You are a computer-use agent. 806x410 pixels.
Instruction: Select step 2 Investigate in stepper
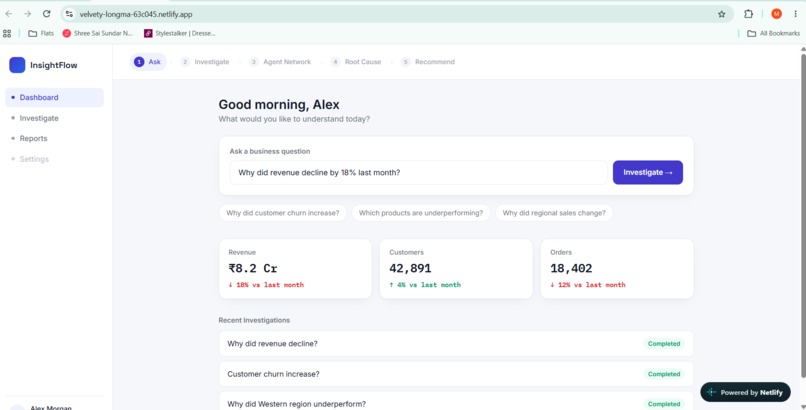(x=205, y=62)
